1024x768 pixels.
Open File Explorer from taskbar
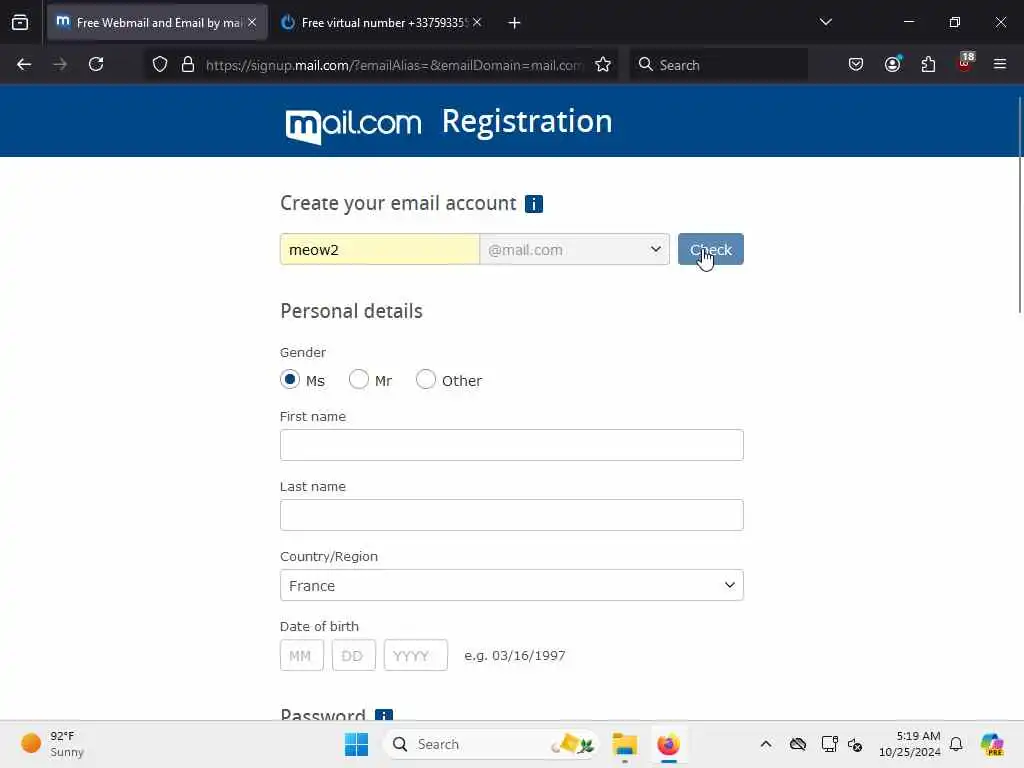(x=624, y=744)
